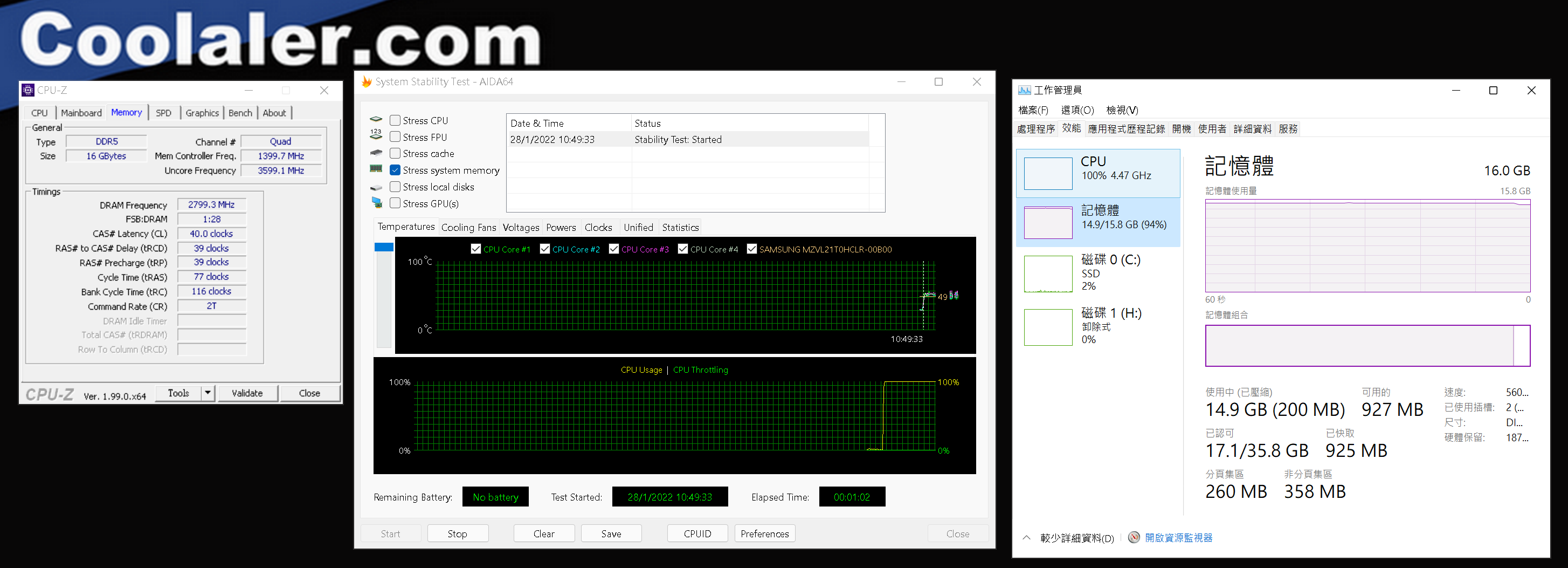Click the Save button in AIDA64

pyautogui.click(x=611, y=534)
